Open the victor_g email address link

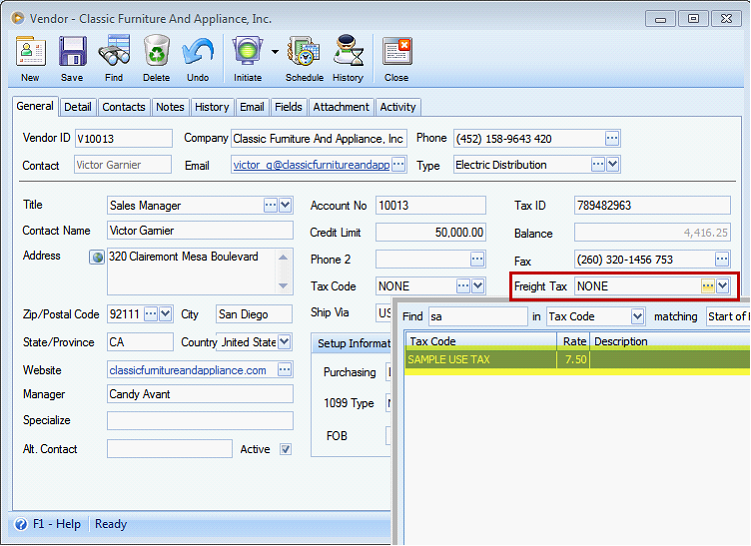(311, 165)
